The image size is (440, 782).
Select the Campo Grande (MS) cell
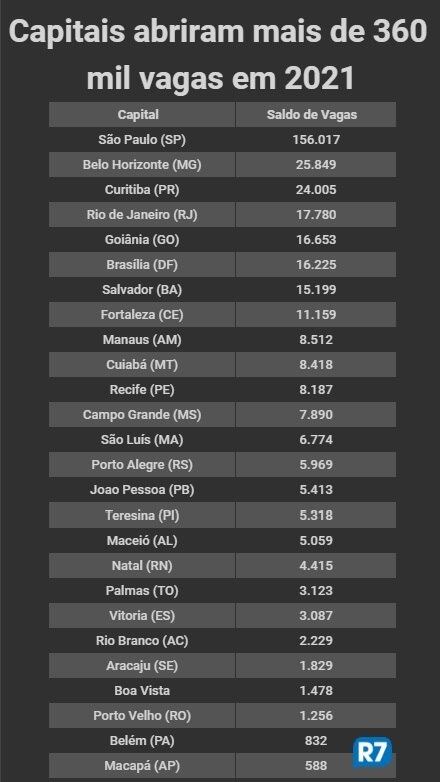click(142, 414)
